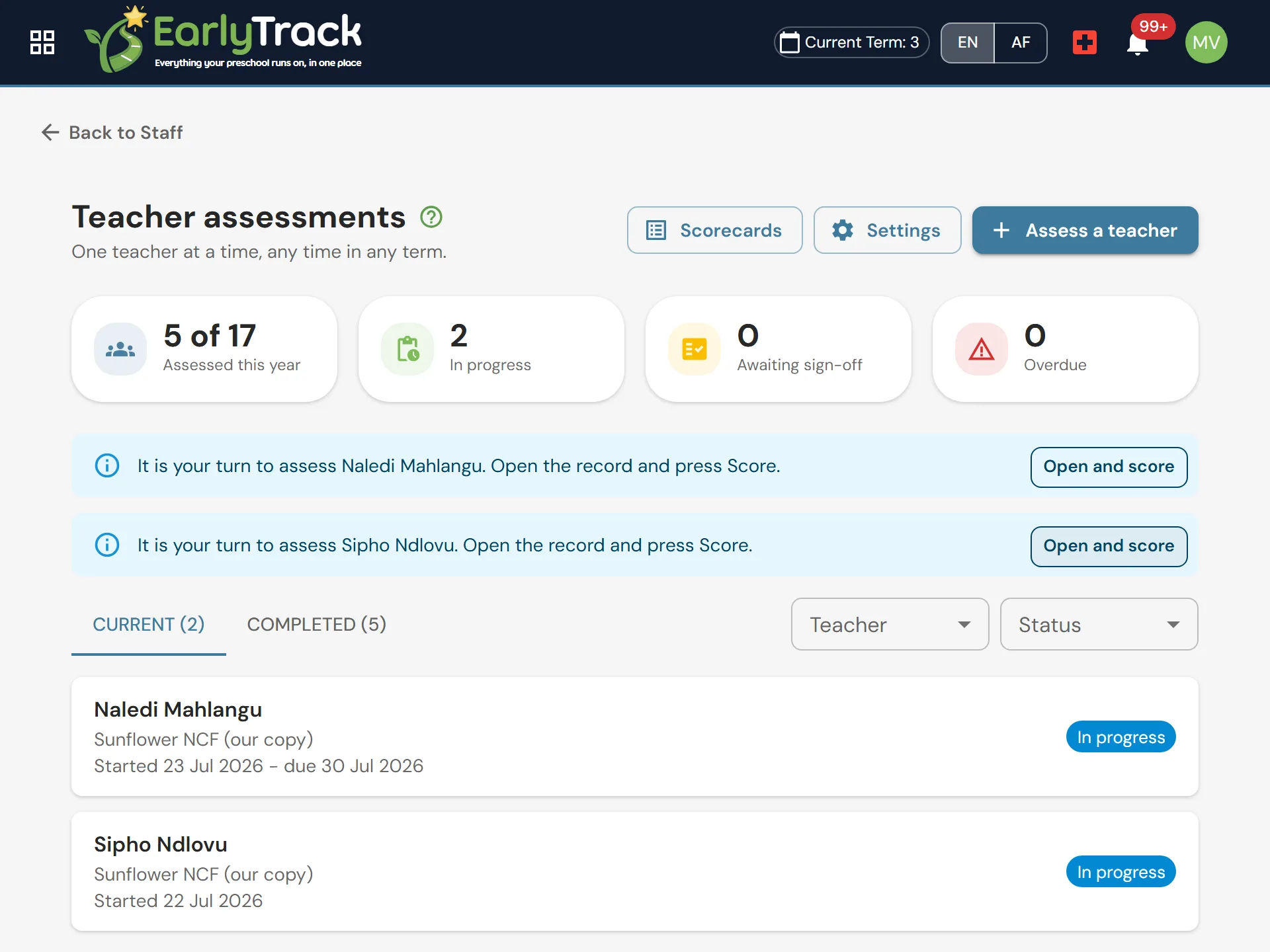
Task: Open the MV user avatar menu
Action: [1206, 42]
